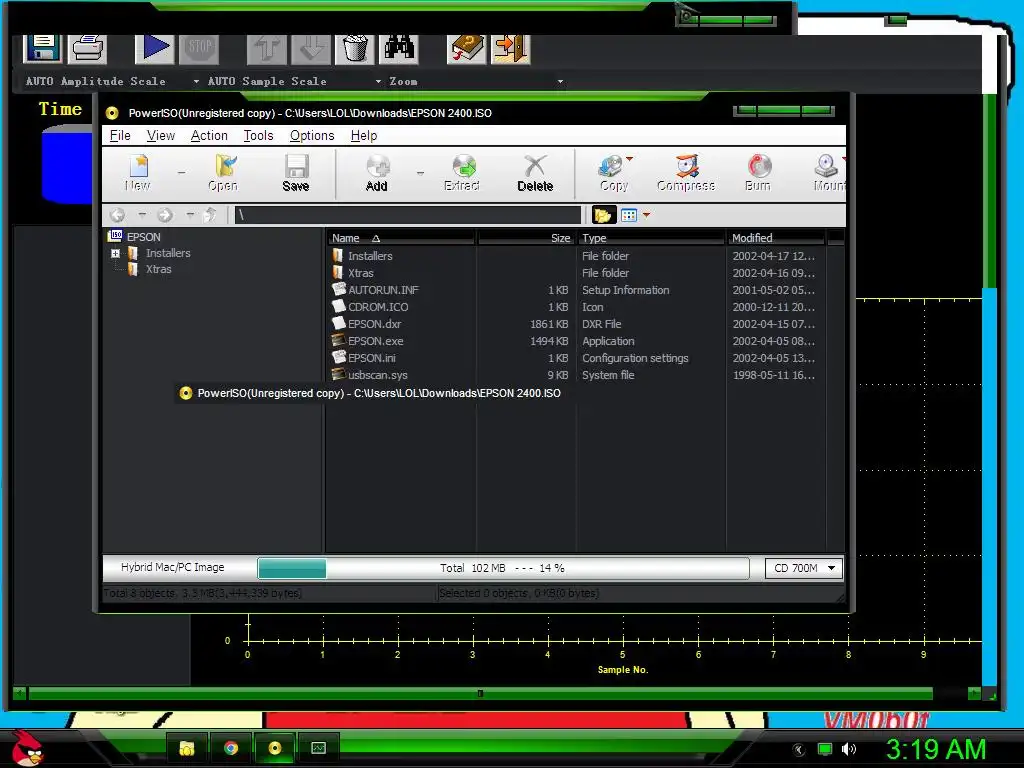Click the trash bin icon
1024x768 pixels.
[x=355, y=48]
